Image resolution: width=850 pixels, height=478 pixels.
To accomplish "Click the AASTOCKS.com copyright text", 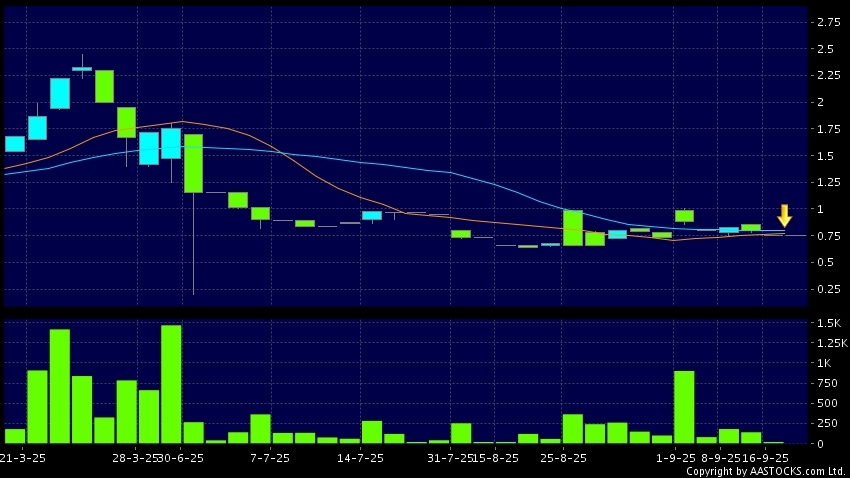I will click(767, 471).
